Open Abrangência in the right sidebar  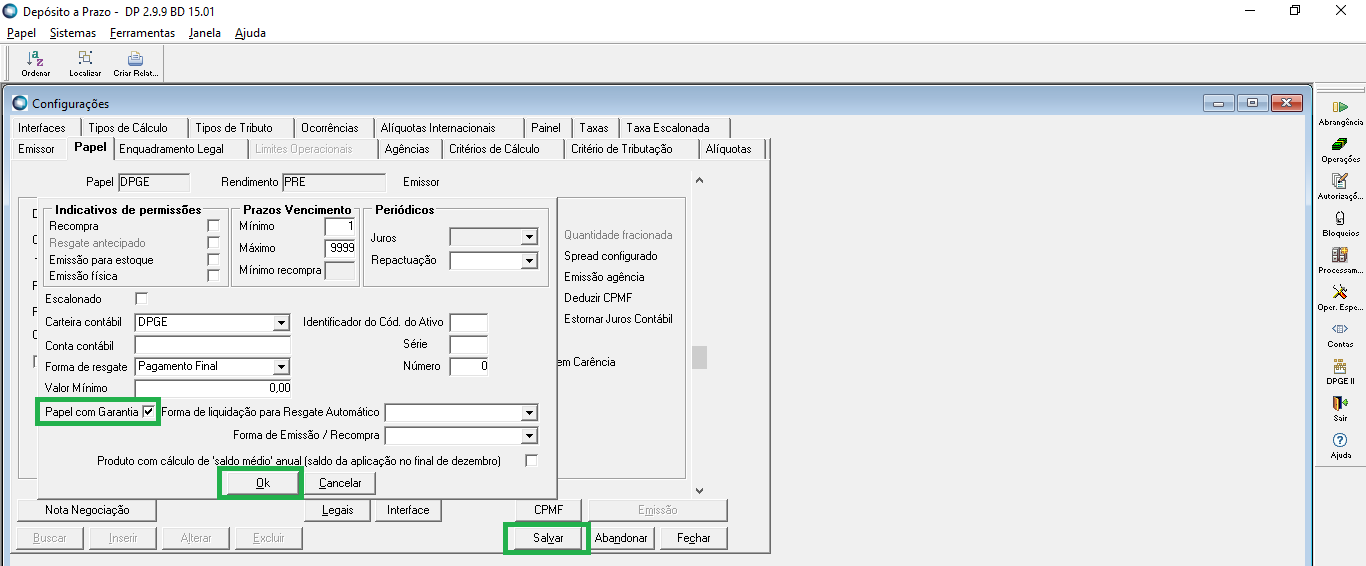click(x=1340, y=113)
